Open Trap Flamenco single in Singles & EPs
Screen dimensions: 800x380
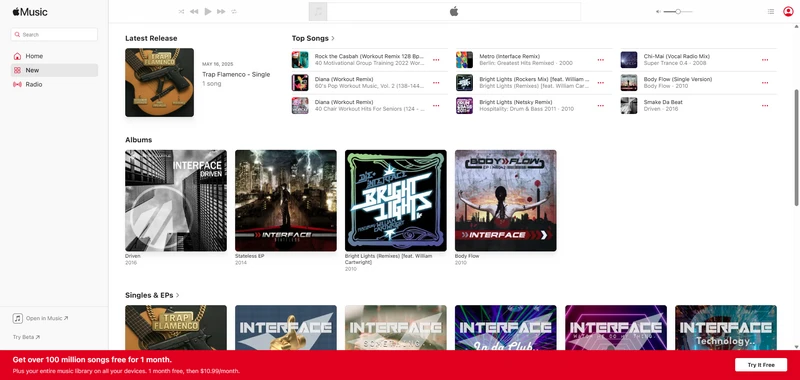tap(176, 327)
